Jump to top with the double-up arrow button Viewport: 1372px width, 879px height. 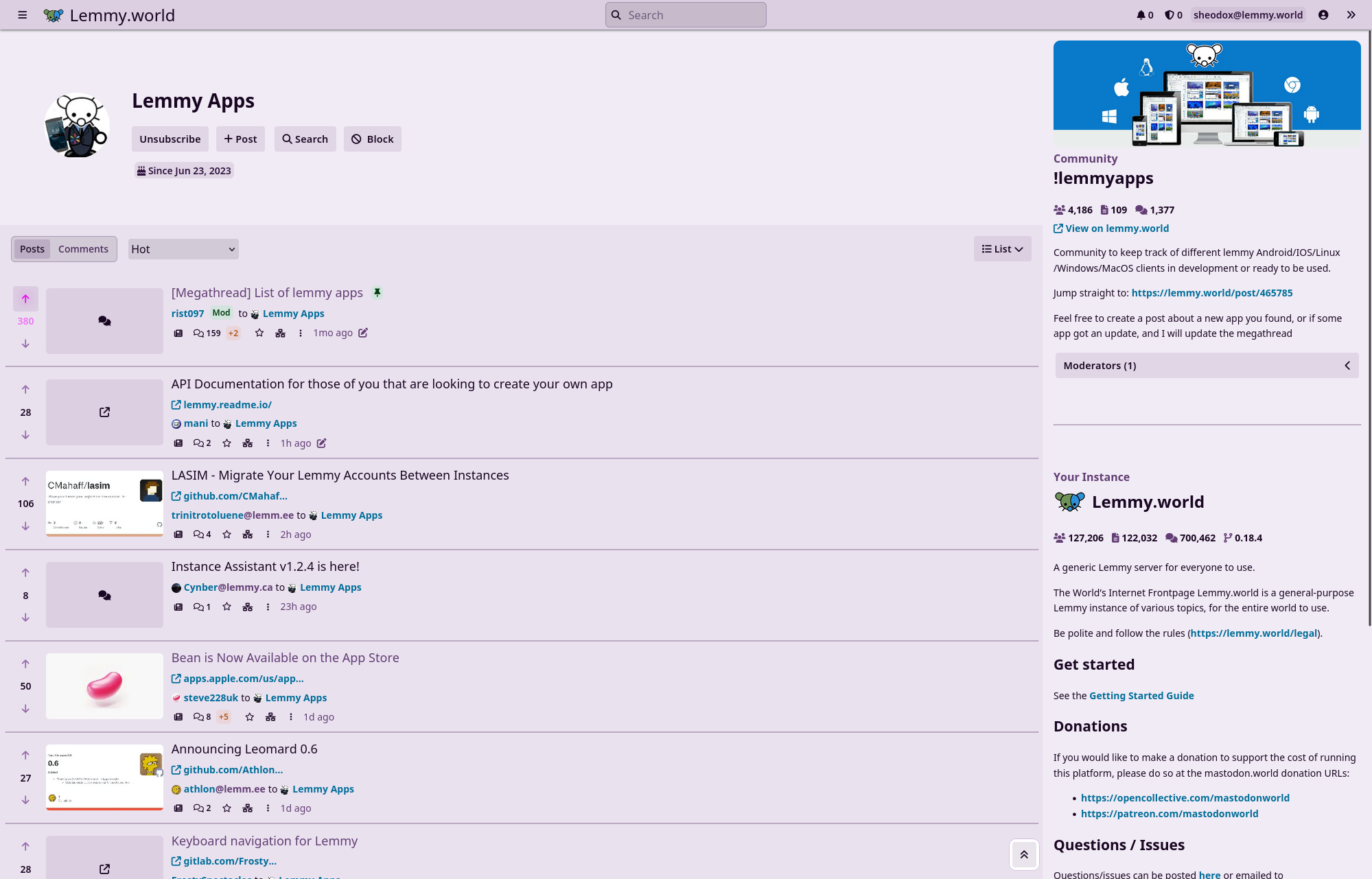[1024, 854]
